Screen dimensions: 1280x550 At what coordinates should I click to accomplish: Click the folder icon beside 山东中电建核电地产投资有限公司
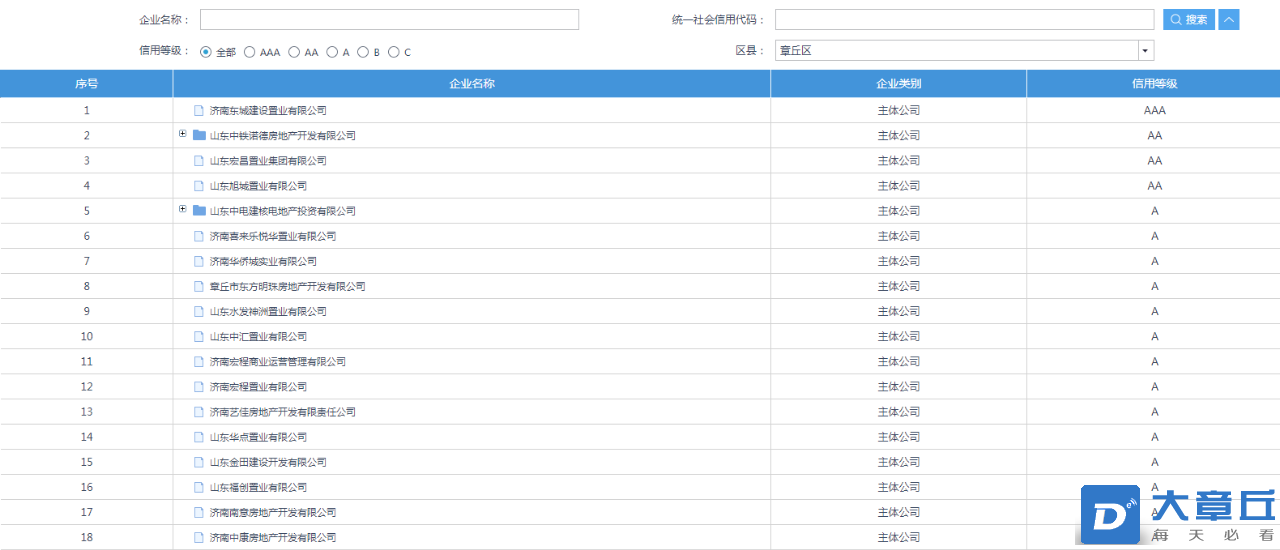(199, 211)
